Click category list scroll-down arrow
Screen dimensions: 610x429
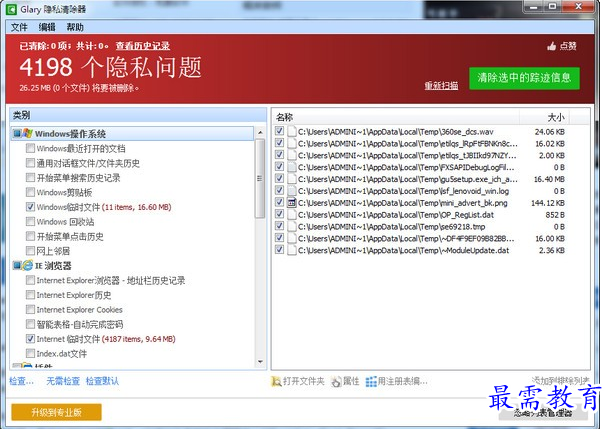coord(260,362)
